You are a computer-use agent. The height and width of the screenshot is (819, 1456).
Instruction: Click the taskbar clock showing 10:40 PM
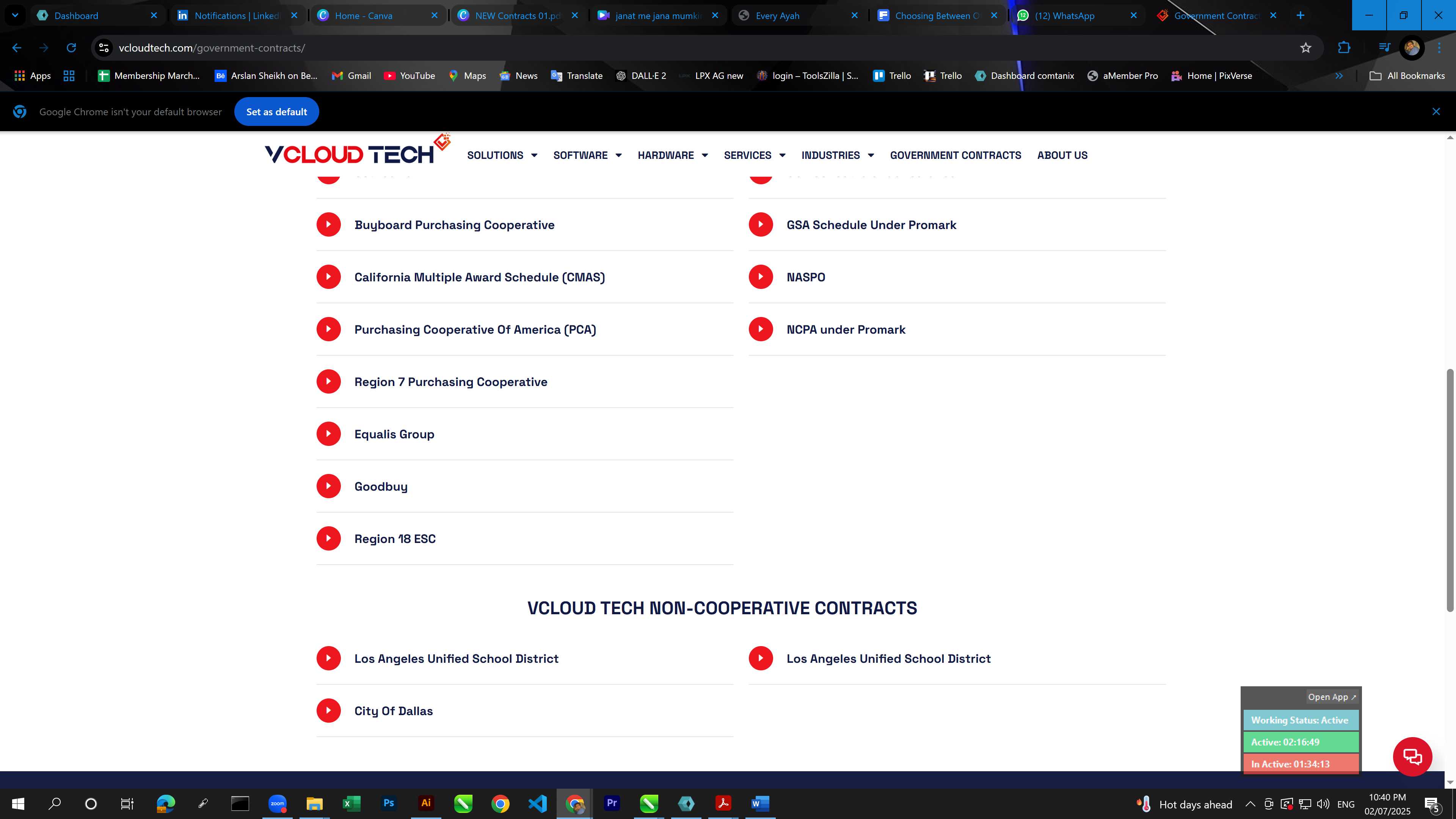click(1387, 804)
